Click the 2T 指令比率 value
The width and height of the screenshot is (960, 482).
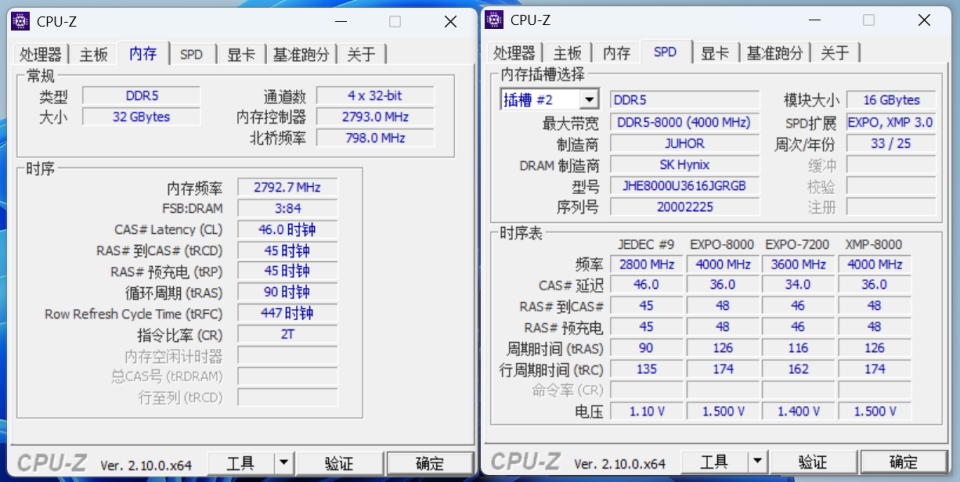click(x=287, y=334)
